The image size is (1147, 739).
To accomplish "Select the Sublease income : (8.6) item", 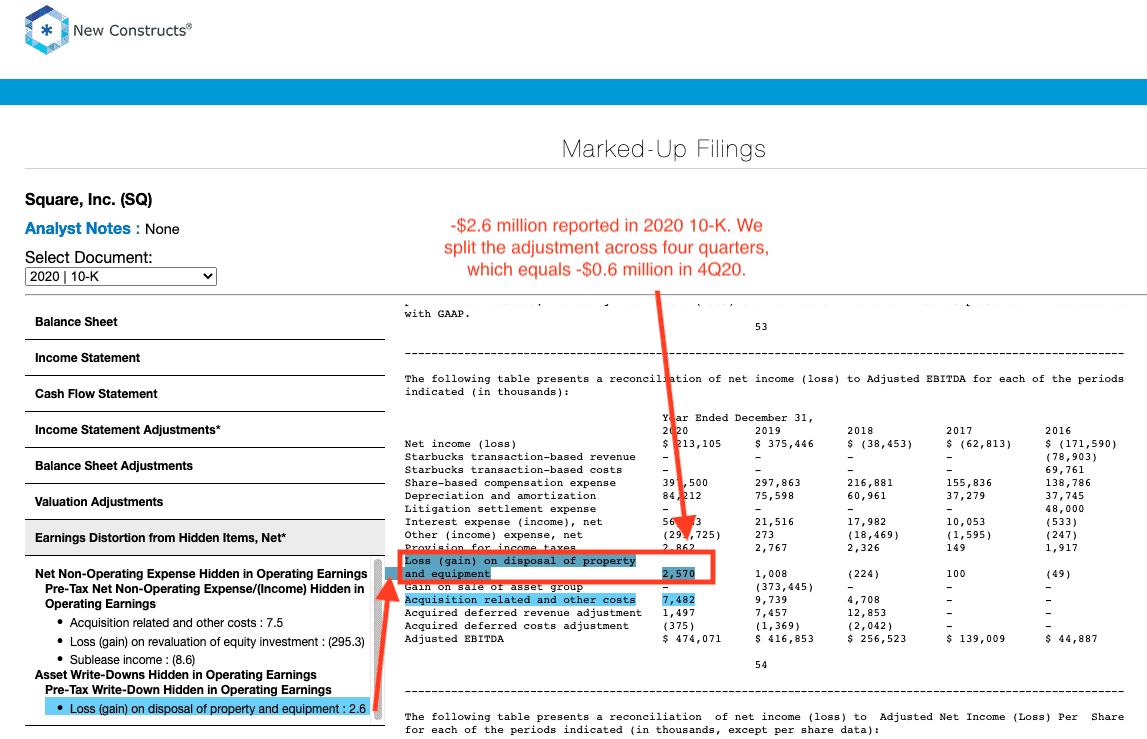I will [x=132, y=660].
